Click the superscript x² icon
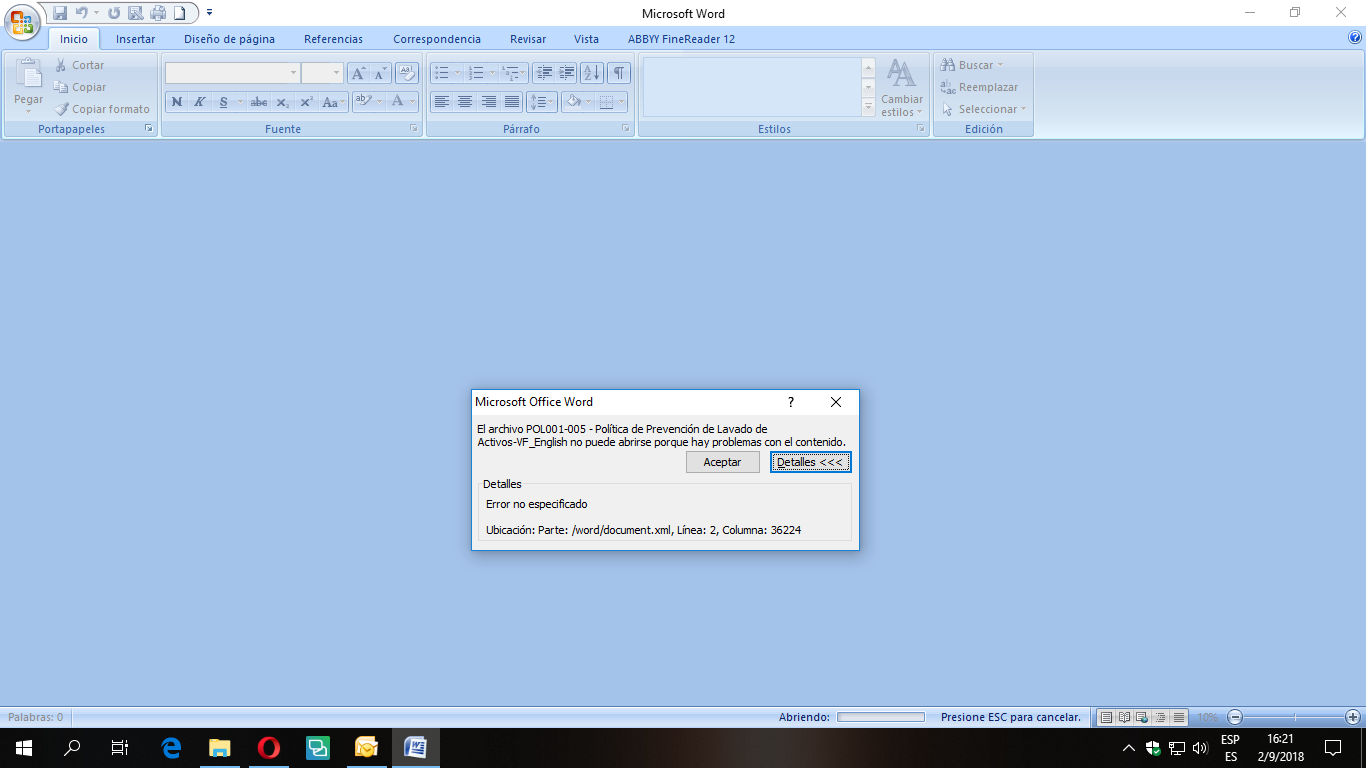This screenshot has height=768, width=1366. (x=307, y=102)
